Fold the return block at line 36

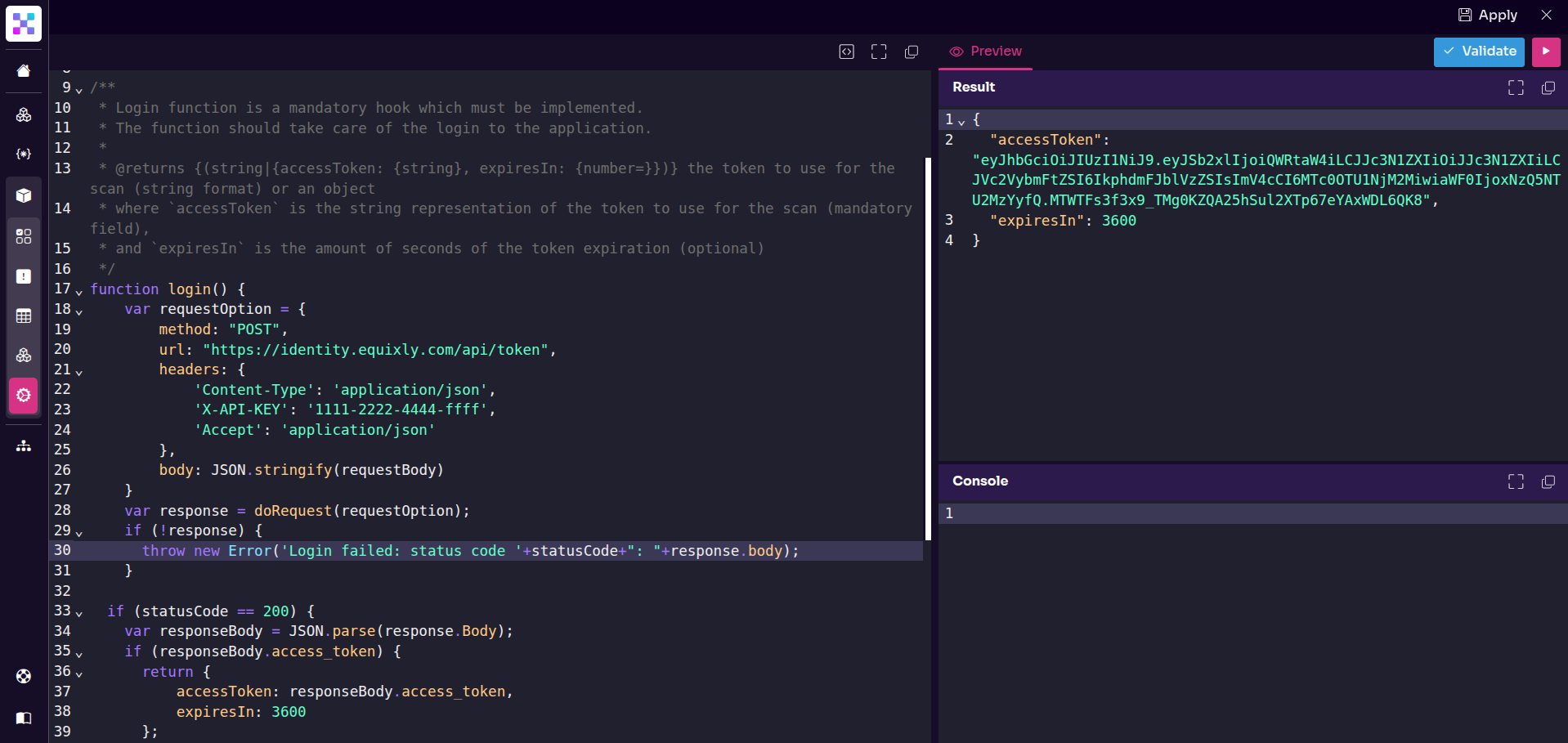point(79,674)
